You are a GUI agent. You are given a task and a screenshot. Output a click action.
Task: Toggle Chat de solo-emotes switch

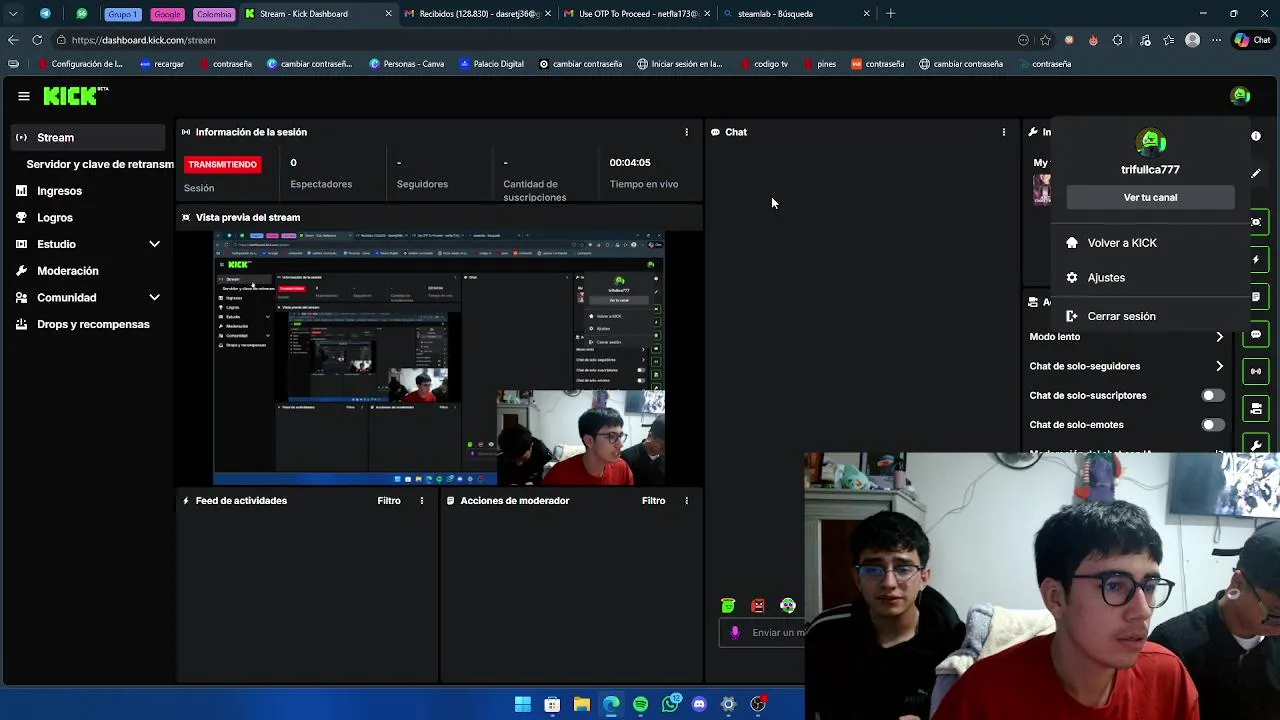click(x=1212, y=425)
